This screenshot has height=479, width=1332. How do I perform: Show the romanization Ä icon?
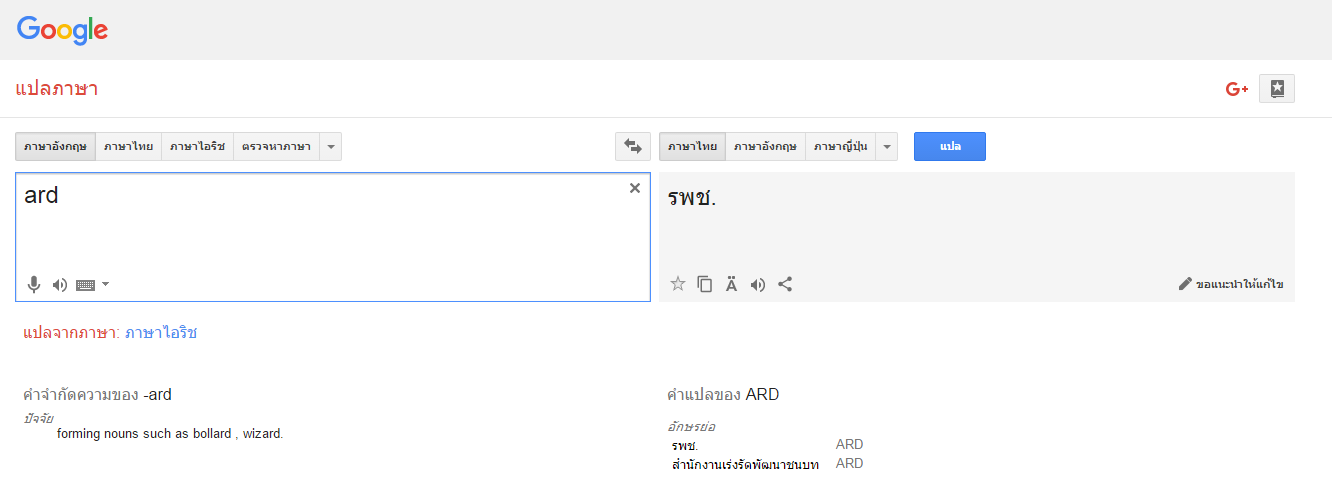[x=731, y=284]
